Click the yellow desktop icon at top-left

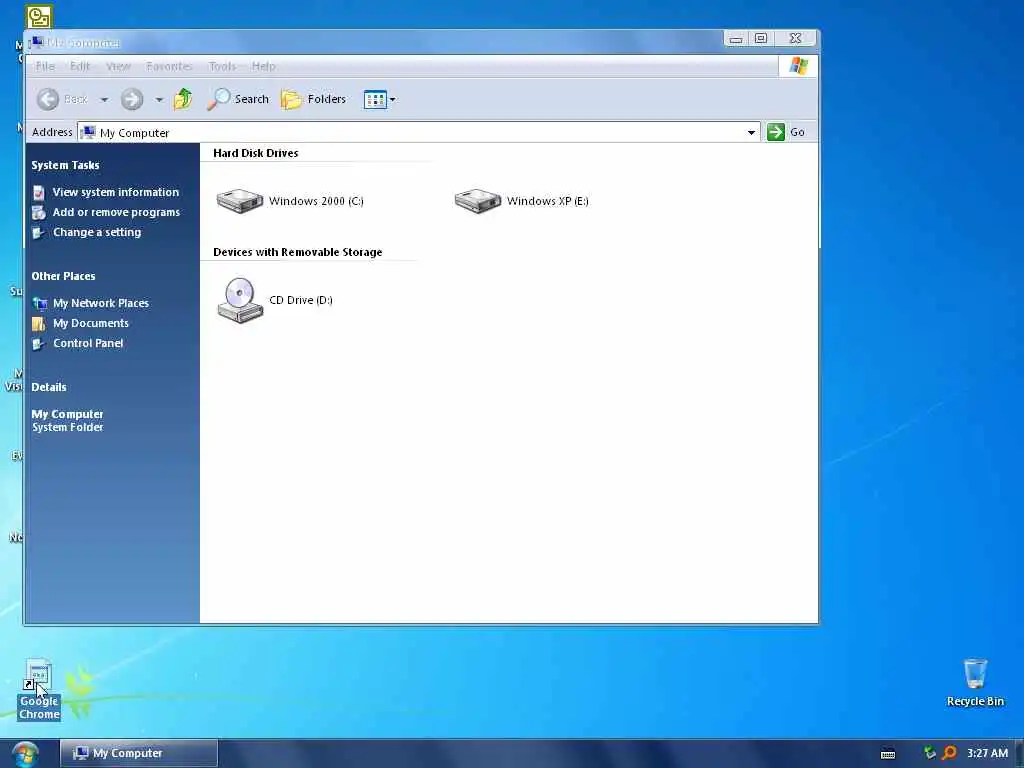pyautogui.click(x=39, y=16)
